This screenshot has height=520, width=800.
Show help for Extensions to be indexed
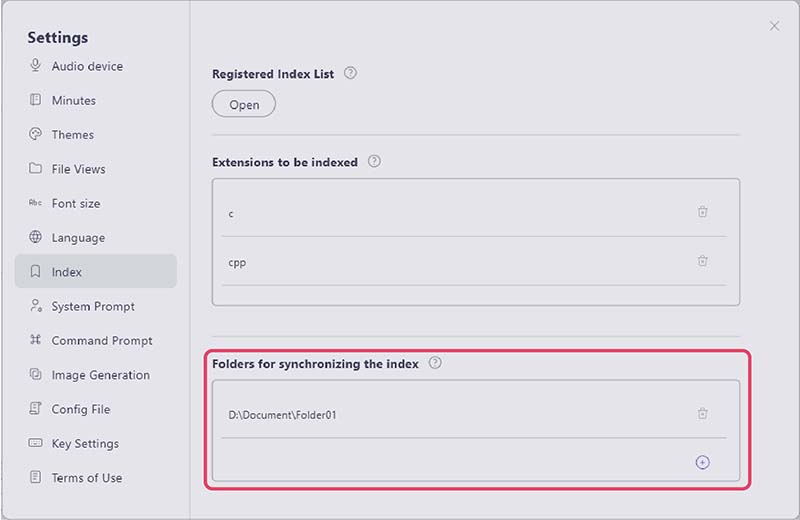click(x=374, y=161)
